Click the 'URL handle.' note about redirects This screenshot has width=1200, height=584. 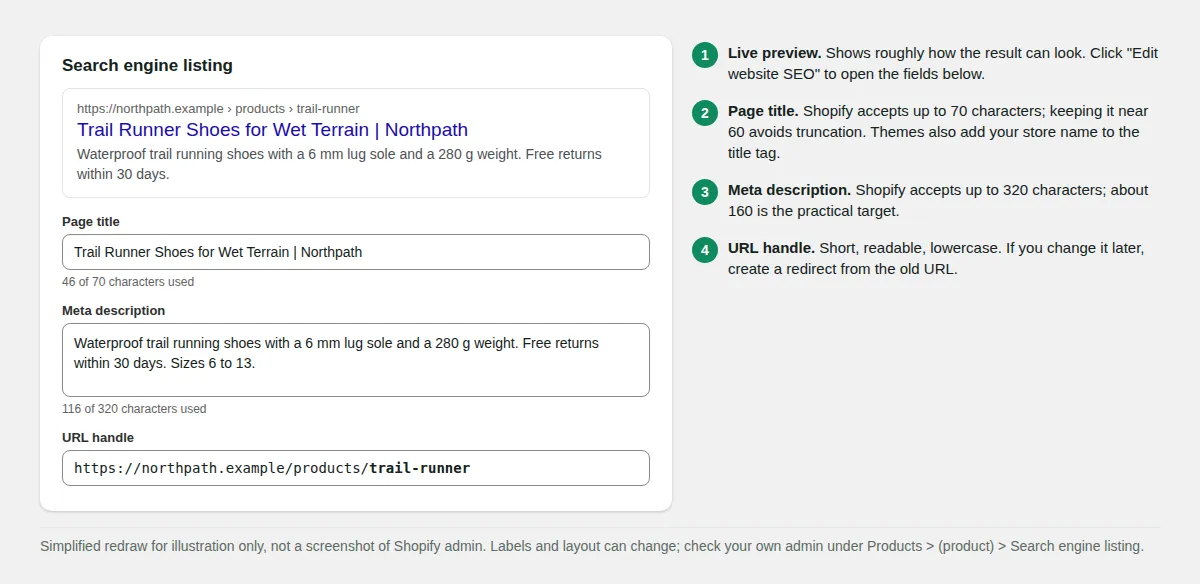(x=936, y=258)
